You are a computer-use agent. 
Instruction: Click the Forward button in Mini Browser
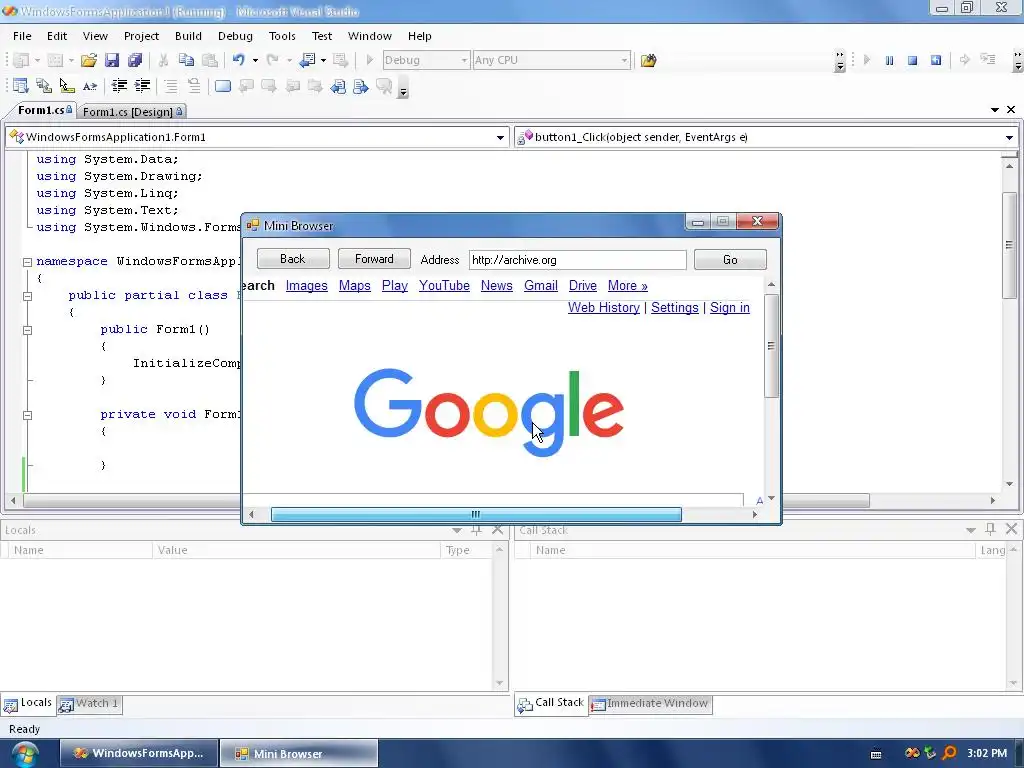coord(374,259)
